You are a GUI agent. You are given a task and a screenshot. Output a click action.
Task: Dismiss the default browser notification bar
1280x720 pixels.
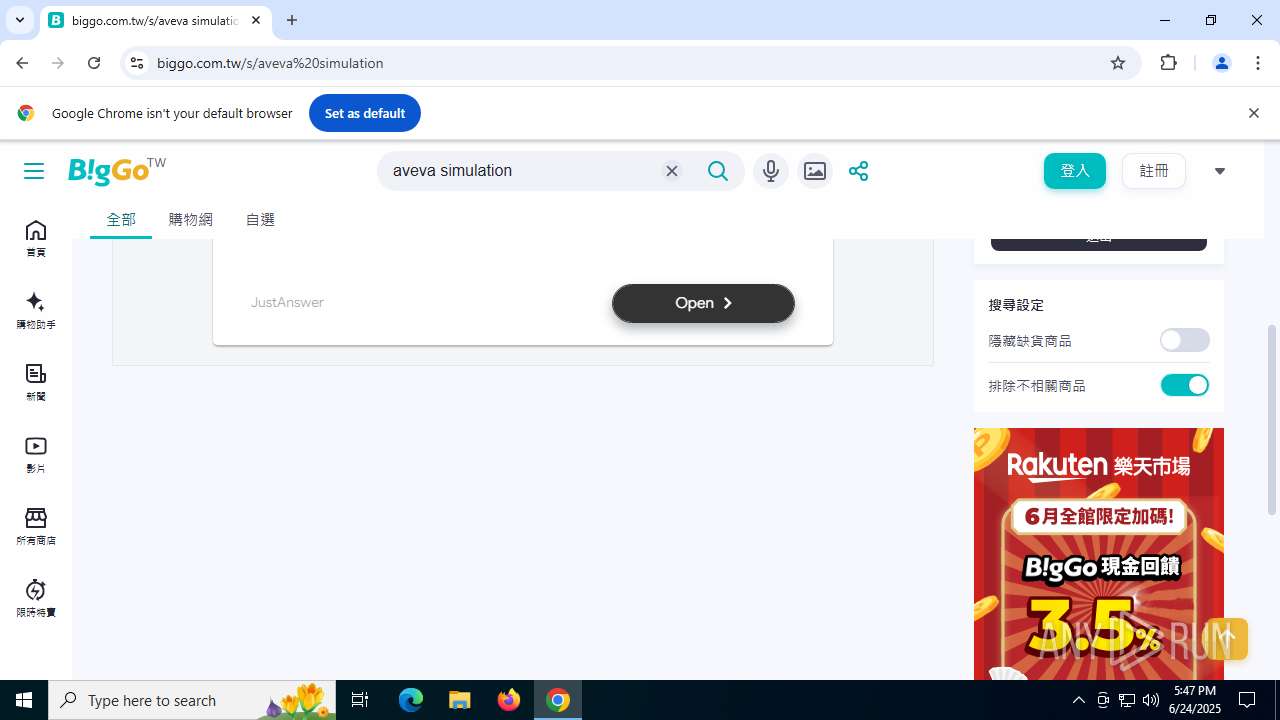[x=1253, y=113]
